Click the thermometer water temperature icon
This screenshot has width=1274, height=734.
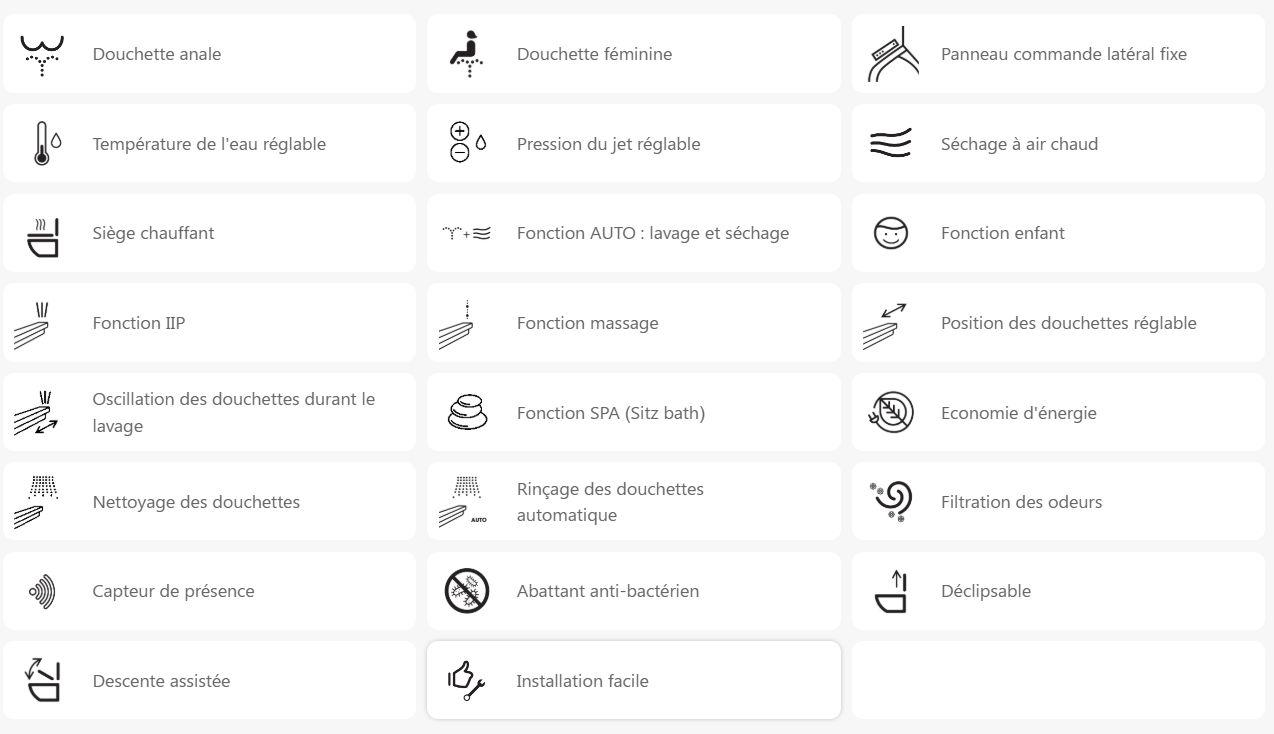[43, 144]
